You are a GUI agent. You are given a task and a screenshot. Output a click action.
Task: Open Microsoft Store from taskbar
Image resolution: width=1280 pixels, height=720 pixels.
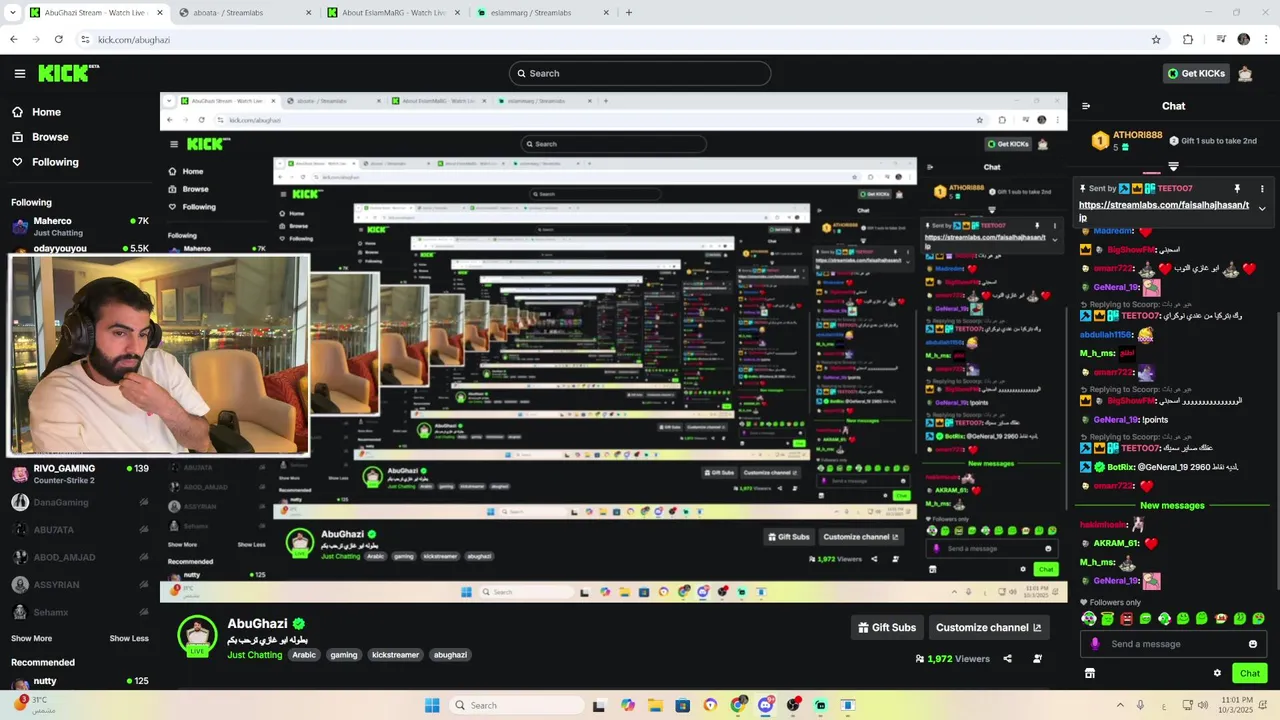click(682, 705)
